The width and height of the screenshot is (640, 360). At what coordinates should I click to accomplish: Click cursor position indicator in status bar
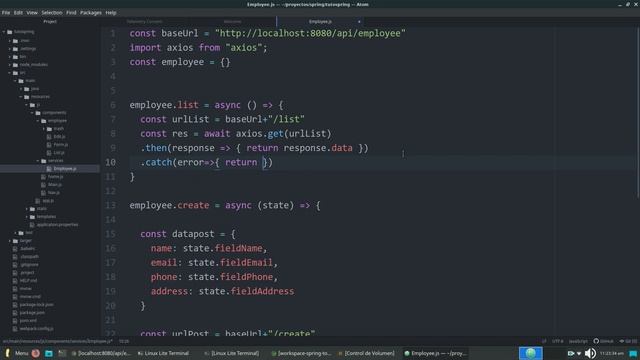124,341
